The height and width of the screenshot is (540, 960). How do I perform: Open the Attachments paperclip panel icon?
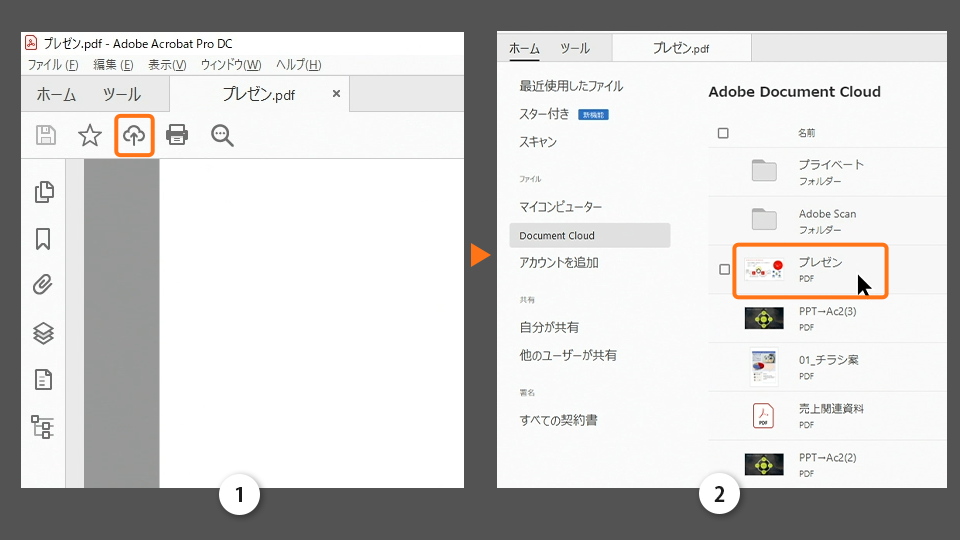click(43, 285)
